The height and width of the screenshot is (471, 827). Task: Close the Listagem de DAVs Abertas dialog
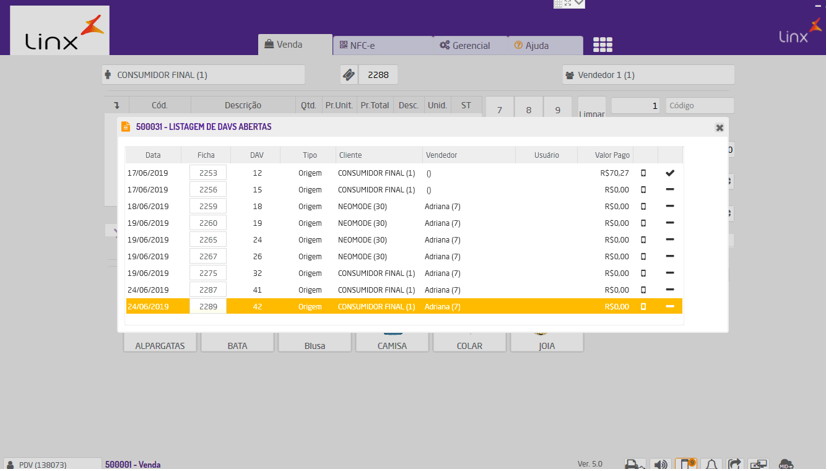click(719, 128)
